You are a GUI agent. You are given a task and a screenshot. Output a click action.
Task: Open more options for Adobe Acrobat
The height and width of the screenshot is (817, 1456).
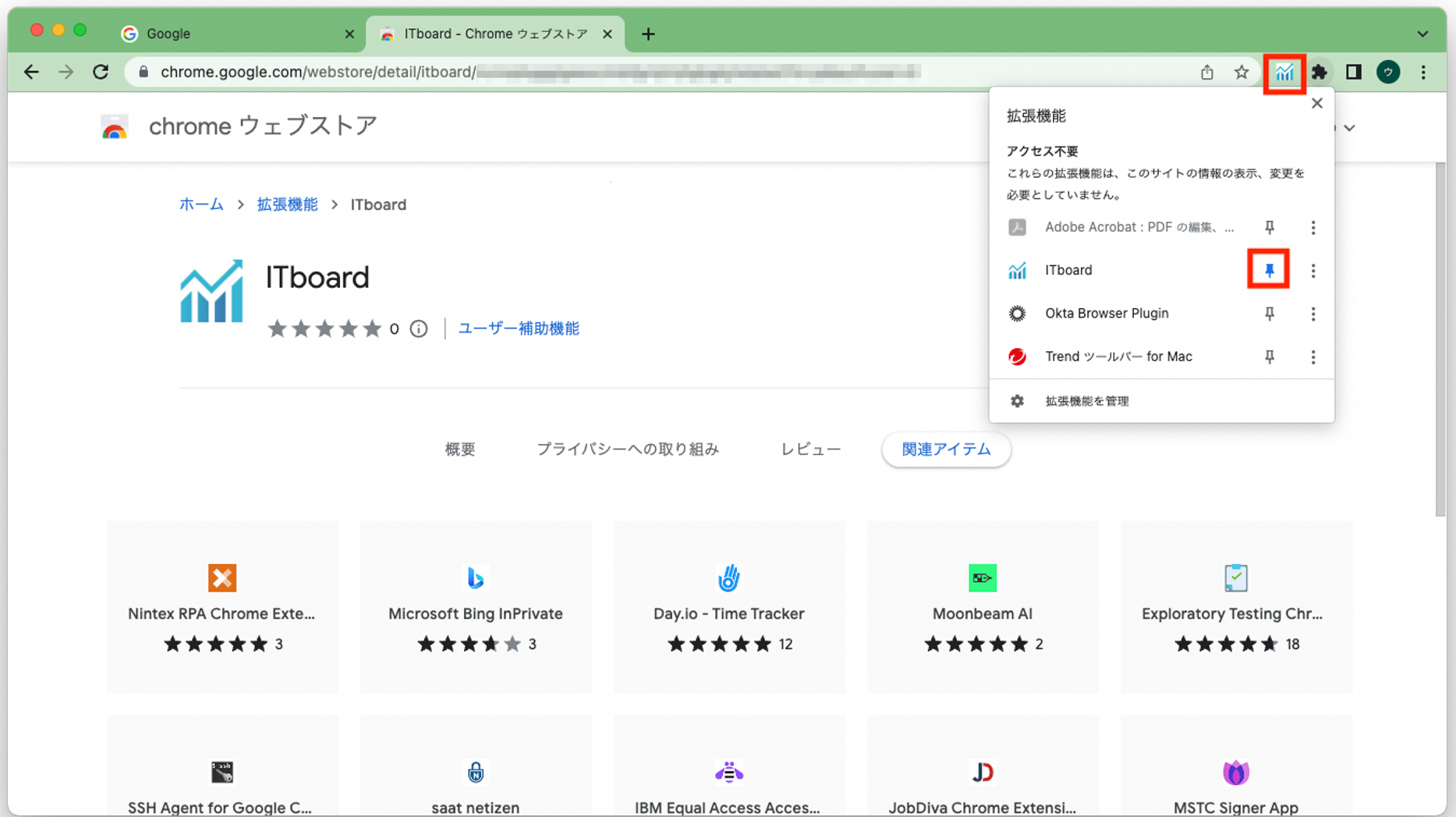pyautogui.click(x=1313, y=228)
